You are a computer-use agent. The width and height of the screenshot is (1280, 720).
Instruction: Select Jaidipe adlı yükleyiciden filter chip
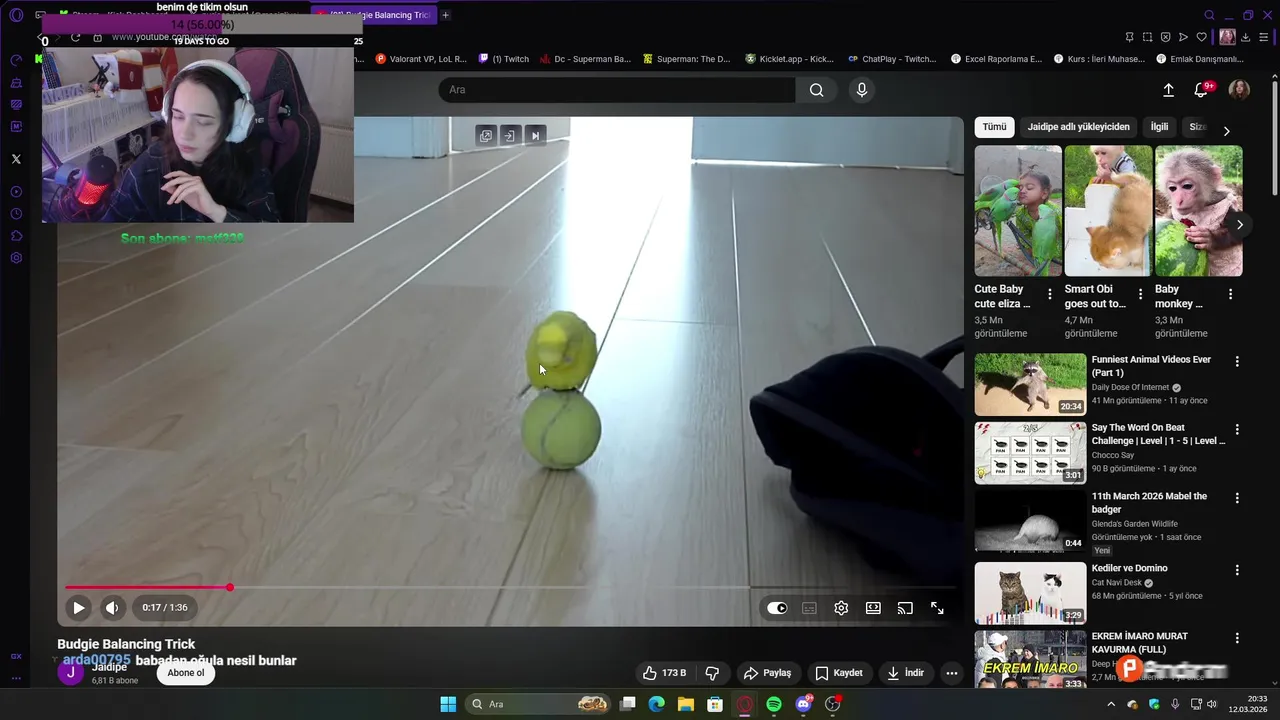point(1078,127)
